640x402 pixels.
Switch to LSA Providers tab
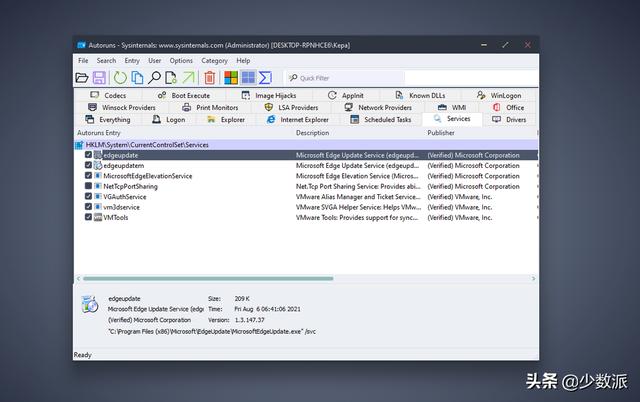[291, 107]
